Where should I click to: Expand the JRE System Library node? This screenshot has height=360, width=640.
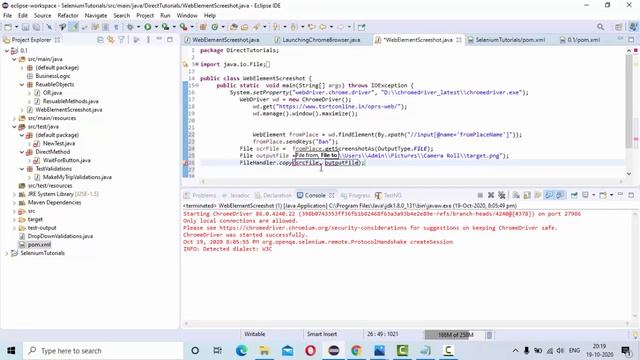click(x=14, y=194)
